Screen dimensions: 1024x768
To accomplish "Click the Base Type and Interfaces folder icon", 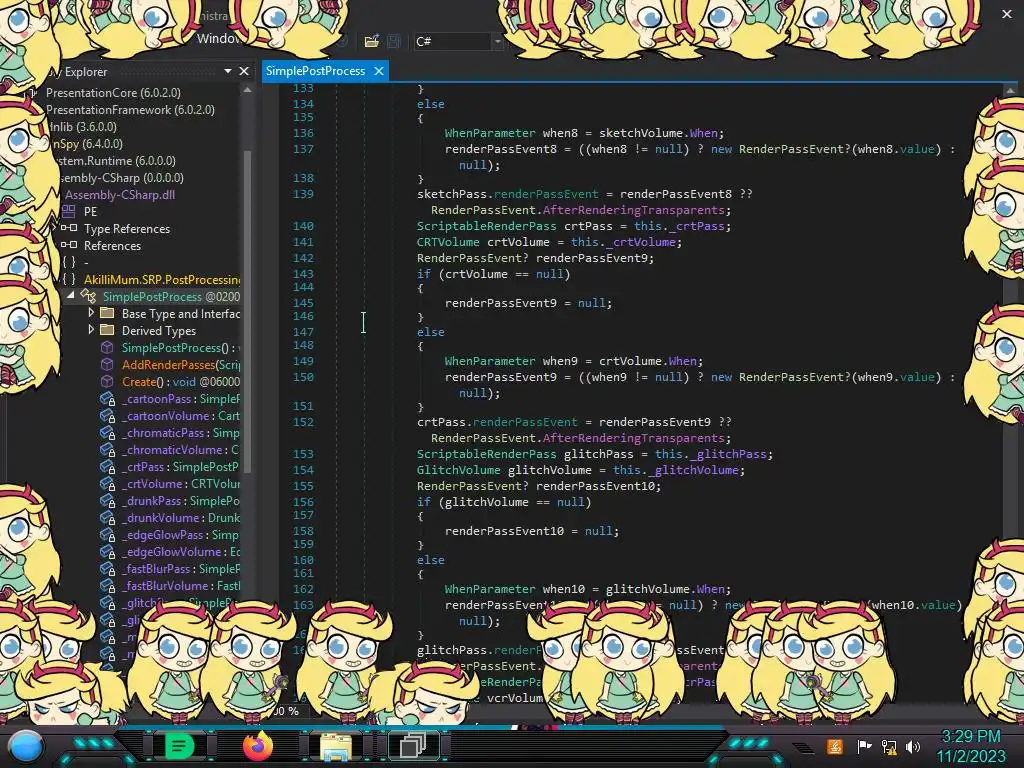I will click(x=107, y=313).
